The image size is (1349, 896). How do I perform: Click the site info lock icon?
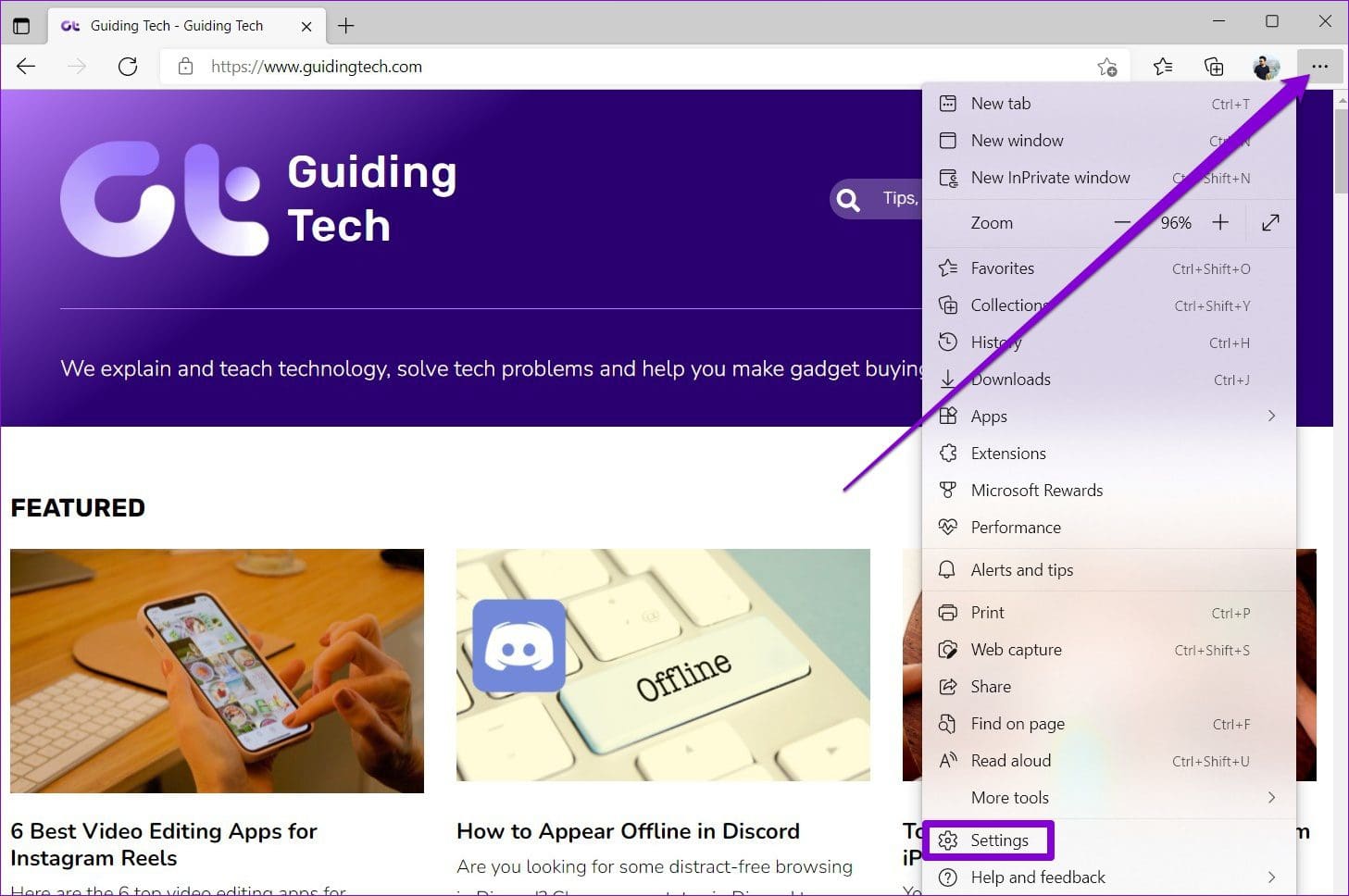pyautogui.click(x=186, y=67)
